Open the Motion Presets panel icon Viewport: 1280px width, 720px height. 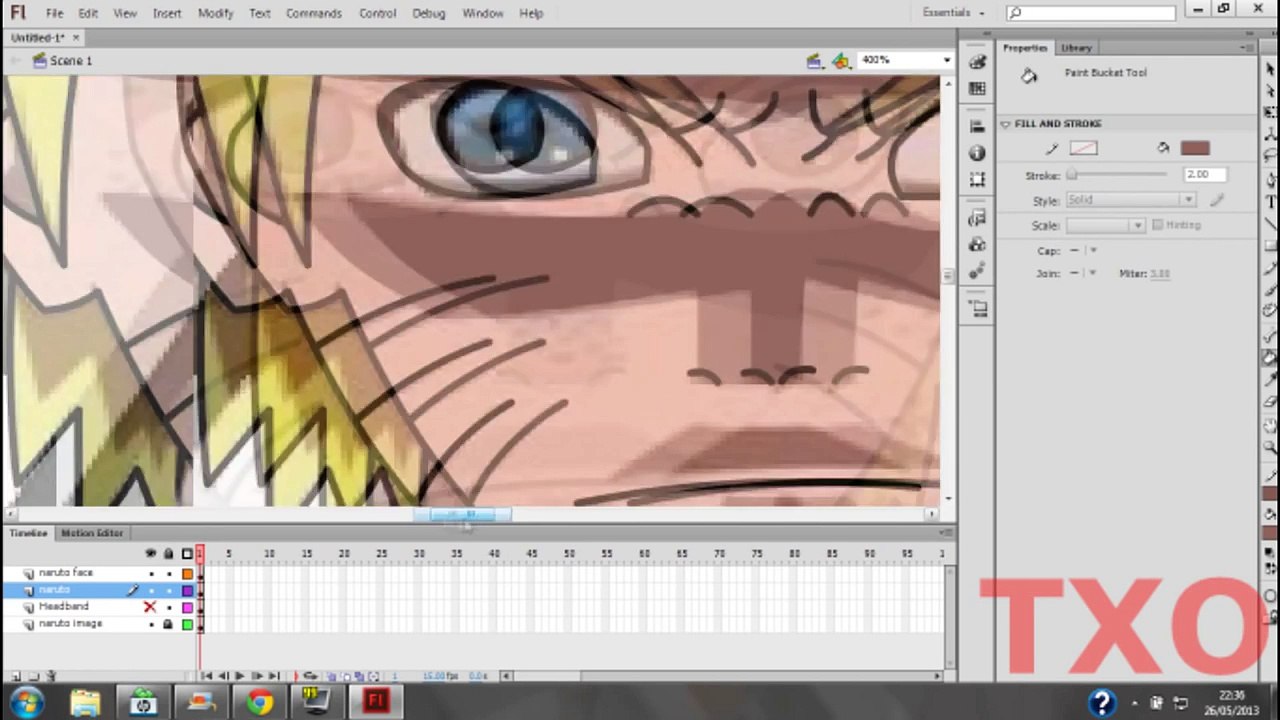(977, 270)
